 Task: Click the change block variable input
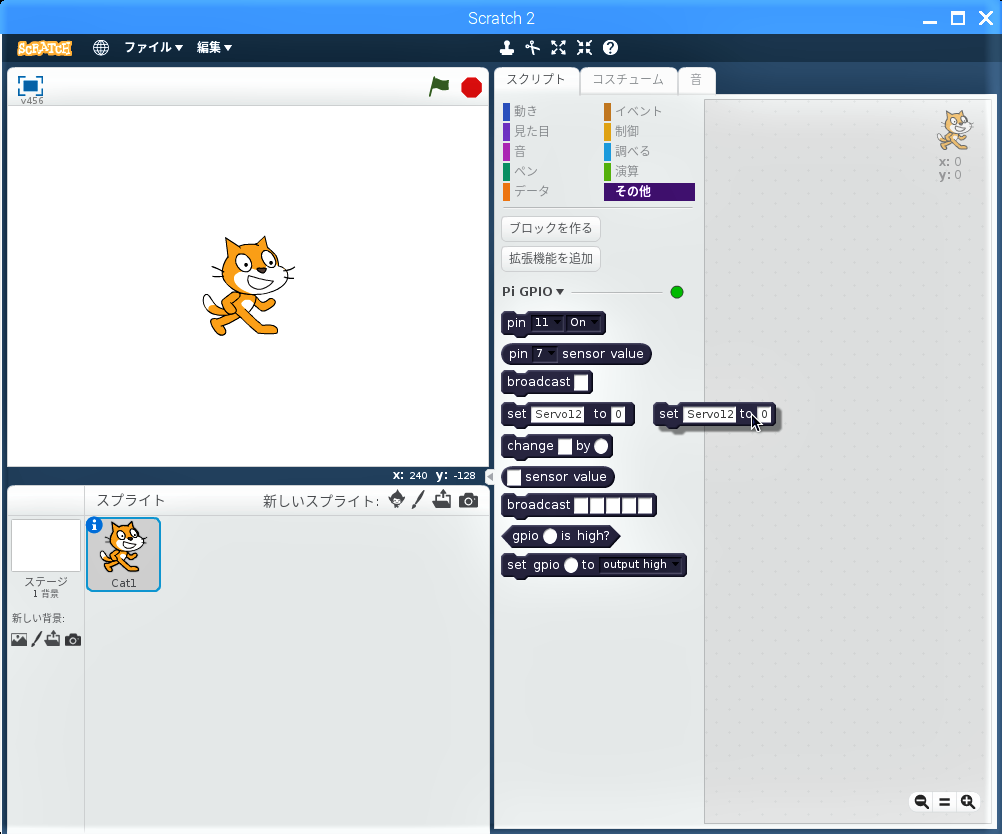565,446
